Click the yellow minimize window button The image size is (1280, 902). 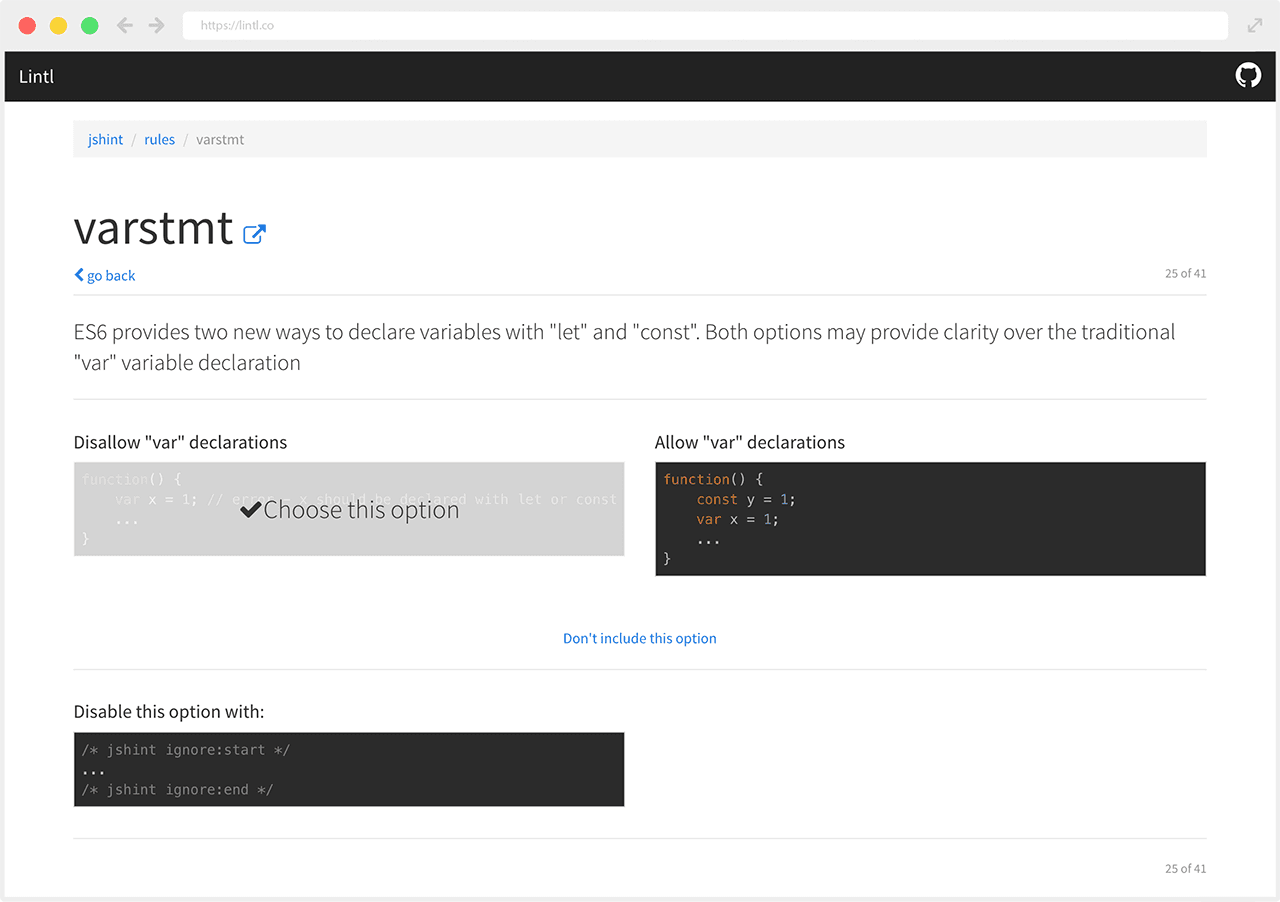click(58, 26)
